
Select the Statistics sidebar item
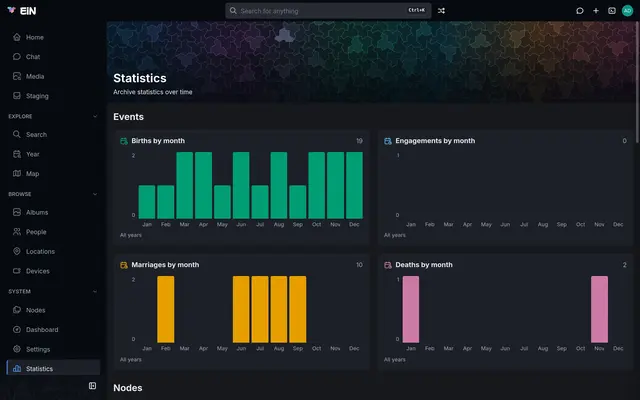[53, 369]
